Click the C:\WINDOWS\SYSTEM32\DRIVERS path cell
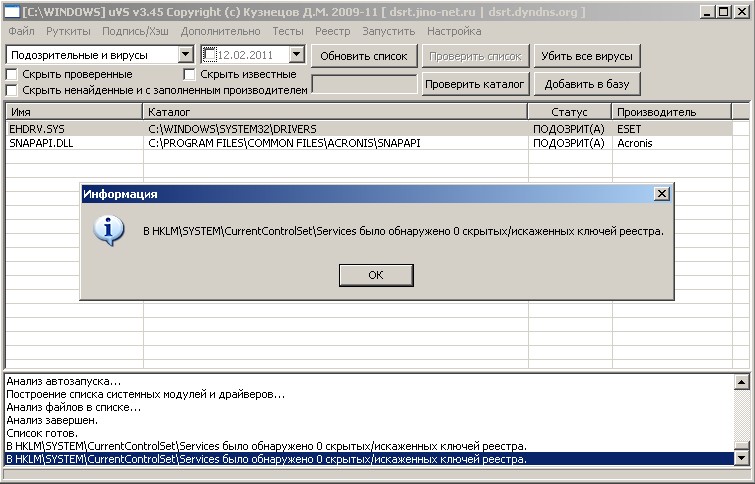Image resolution: width=755 pixels, height=484 pixels. 233,129
